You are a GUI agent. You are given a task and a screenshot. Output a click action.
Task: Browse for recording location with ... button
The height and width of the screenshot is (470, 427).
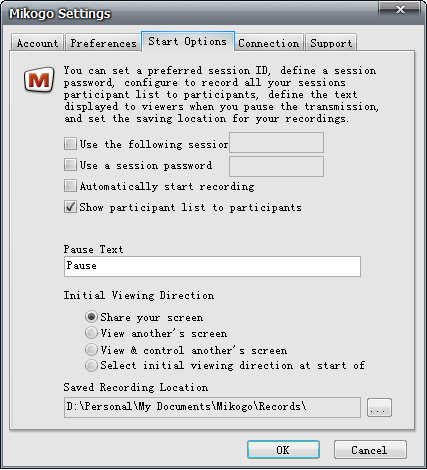pyautogui.click(x=379, y=407)
